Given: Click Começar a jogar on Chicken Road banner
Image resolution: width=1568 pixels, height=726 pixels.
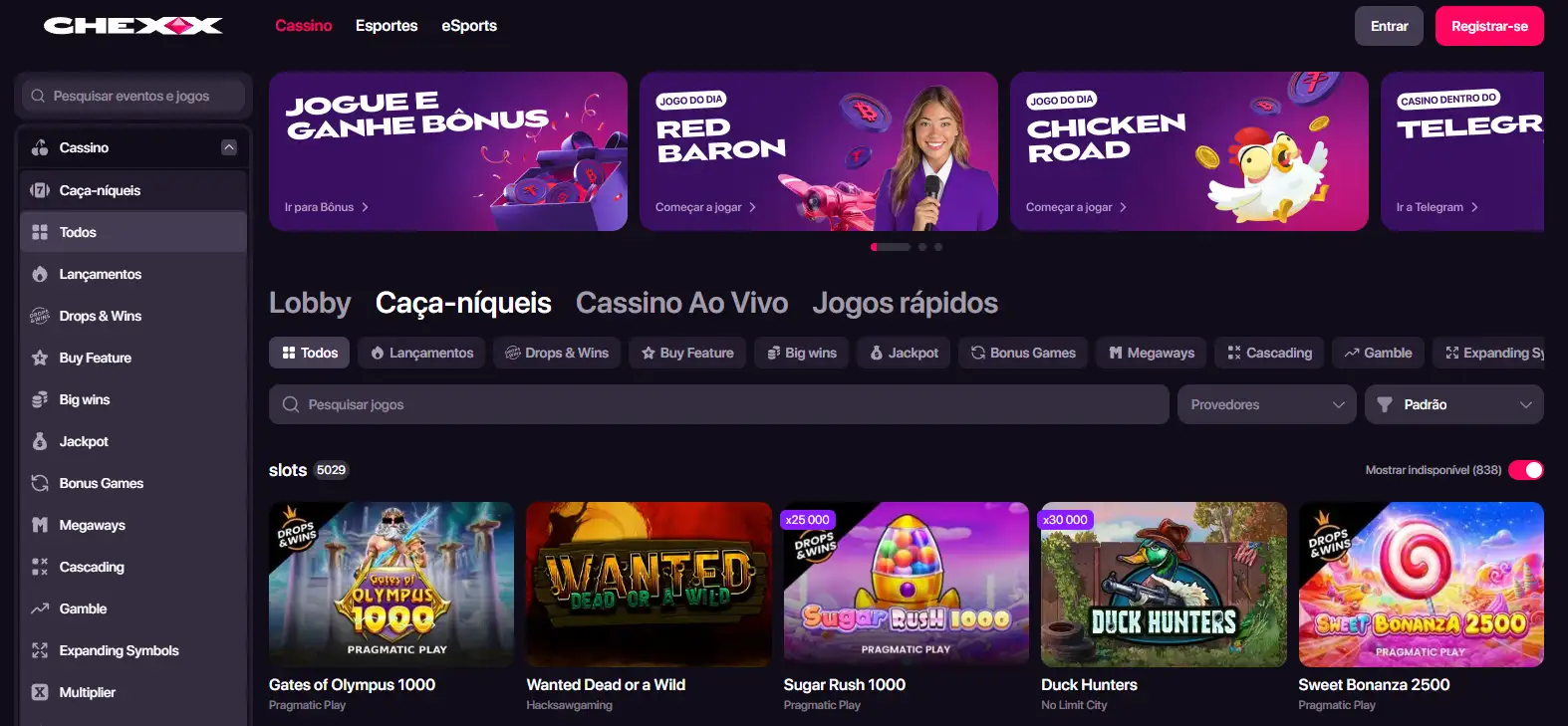Looking at the screenshot, I should (x=1077, y=207).
